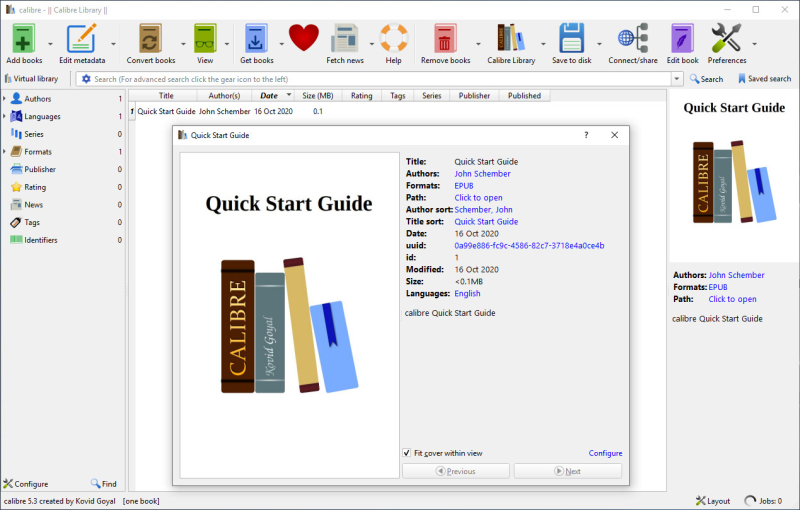Click the Remove books trash icon
The width and height of the screenshot is (800, 510).
click(x=445, y=39)
